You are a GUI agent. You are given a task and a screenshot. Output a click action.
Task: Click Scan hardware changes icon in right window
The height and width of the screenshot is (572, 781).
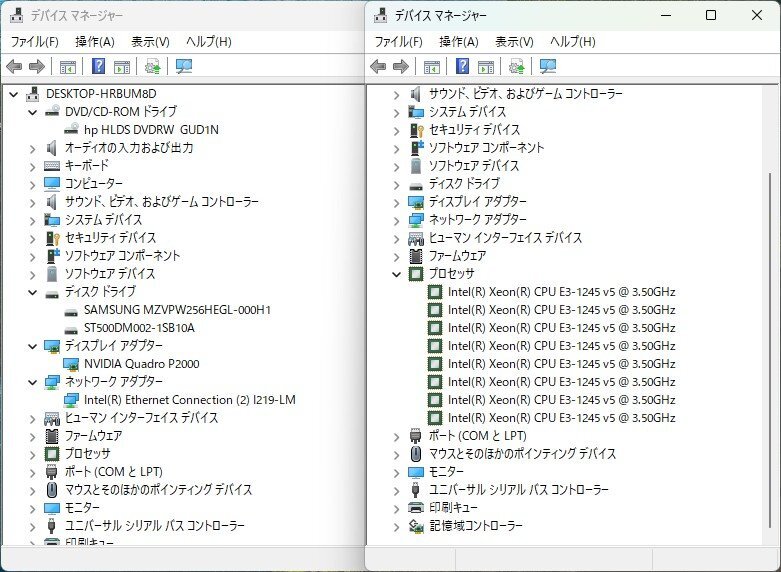pos(548,66)
